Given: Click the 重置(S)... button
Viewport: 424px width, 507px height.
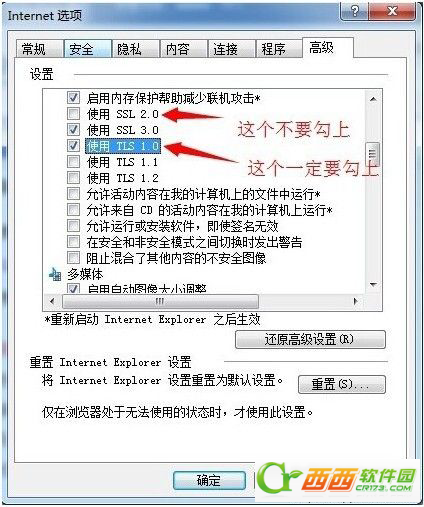Looking at the screenshot, I should [x=341, y=384].
